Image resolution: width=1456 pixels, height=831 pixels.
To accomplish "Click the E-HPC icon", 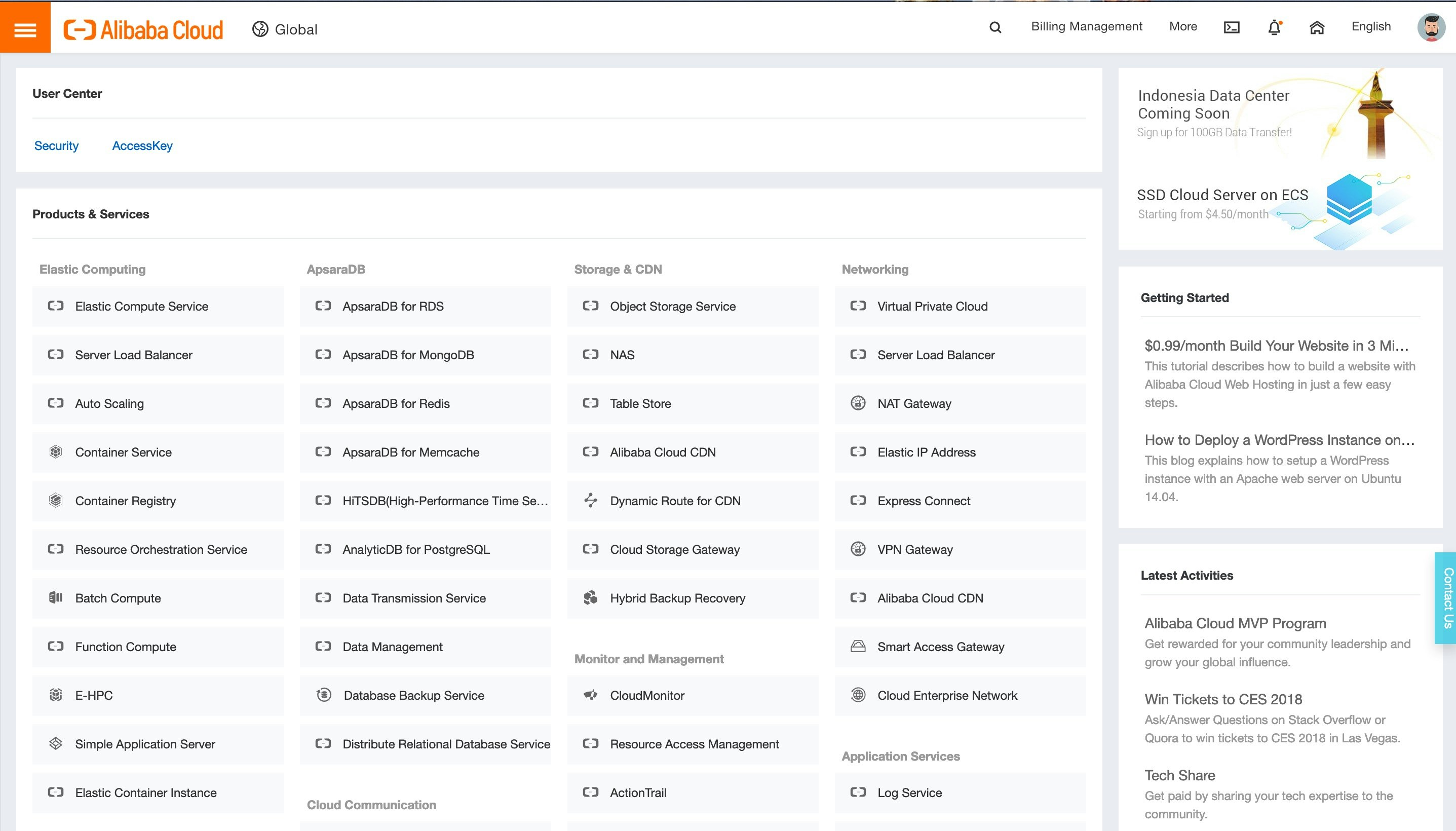I will (55, 695).
